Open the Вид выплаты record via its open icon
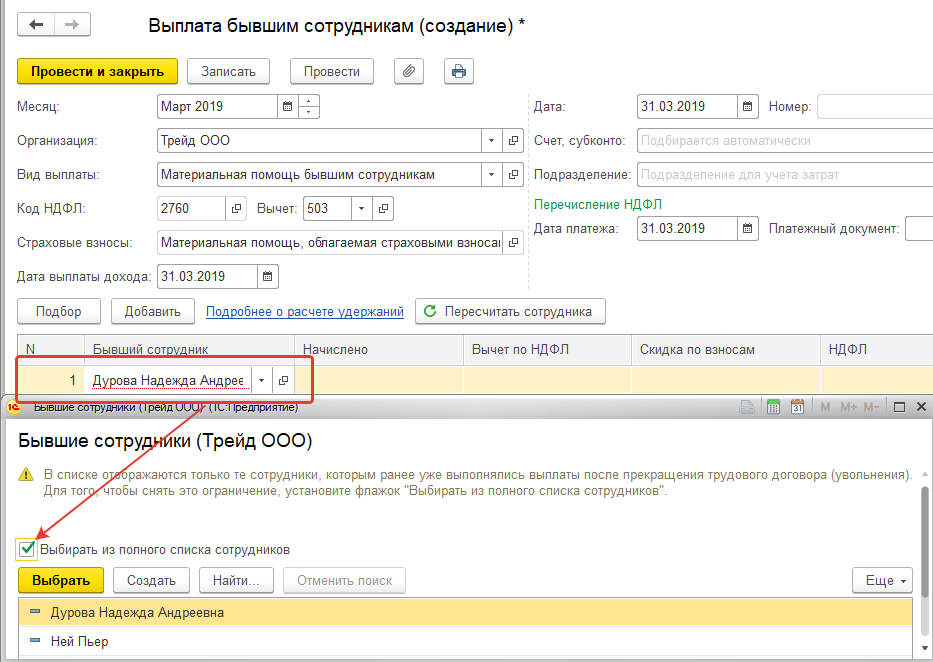This screenshot has width=933, height=662. coord(513,174)
